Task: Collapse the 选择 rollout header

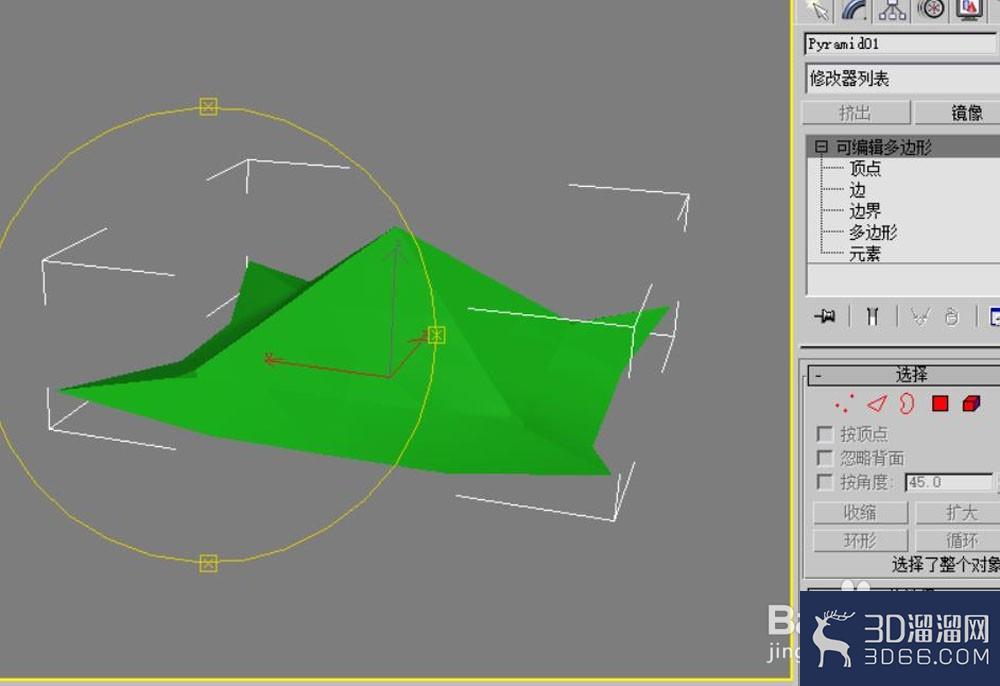Action: click(x=904, y=375)
